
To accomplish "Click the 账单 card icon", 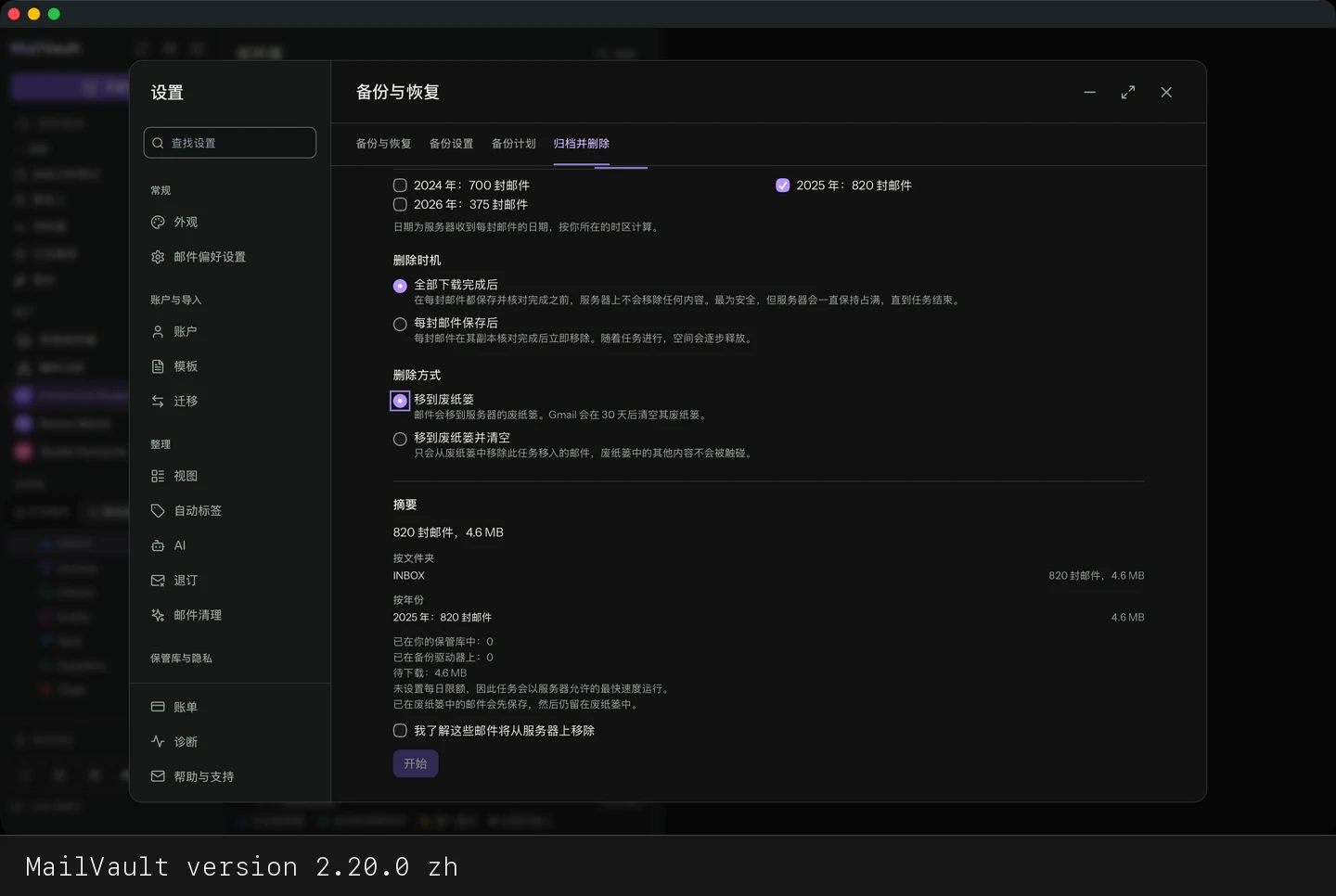I will click(158, 707).
